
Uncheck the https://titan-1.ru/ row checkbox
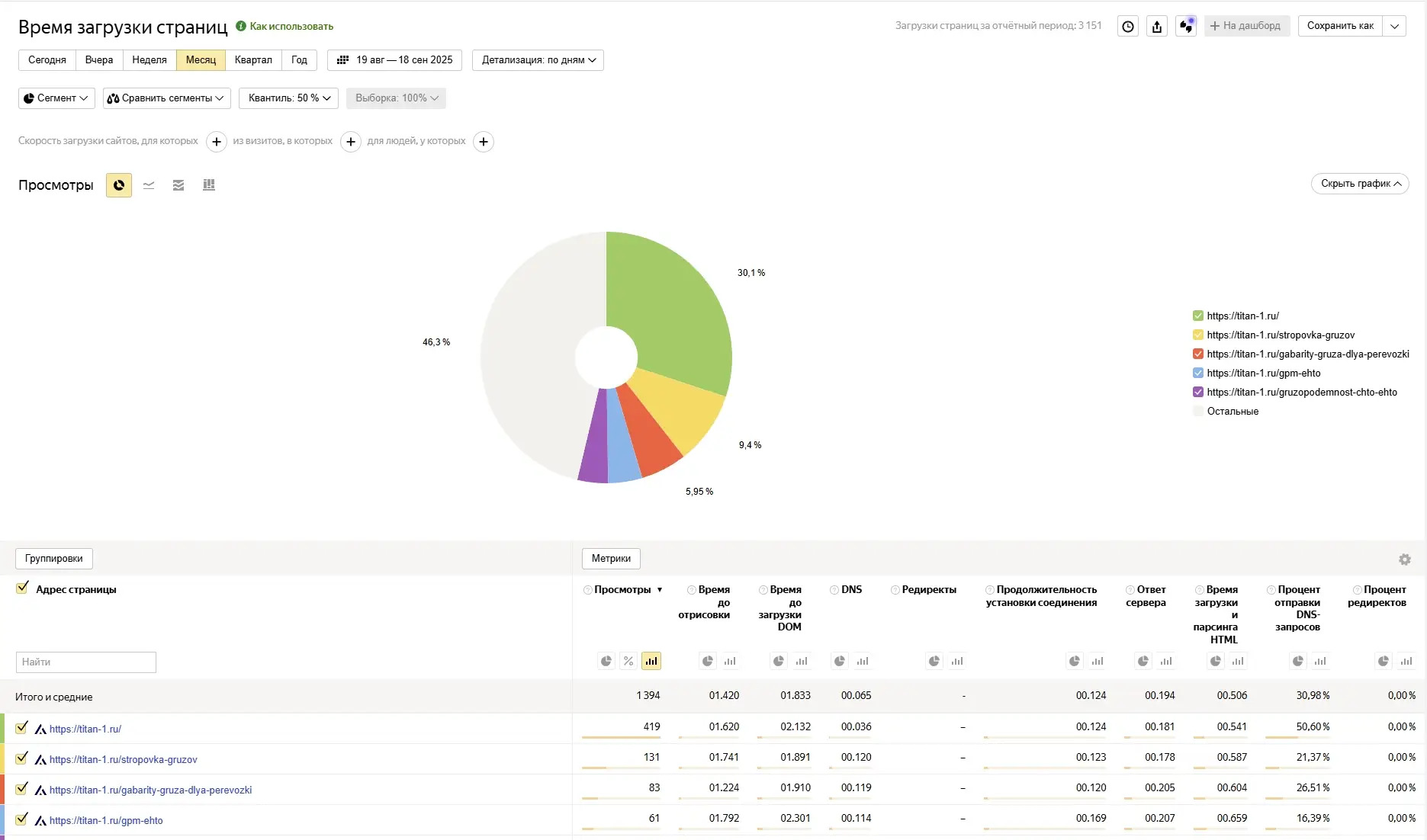22,728
